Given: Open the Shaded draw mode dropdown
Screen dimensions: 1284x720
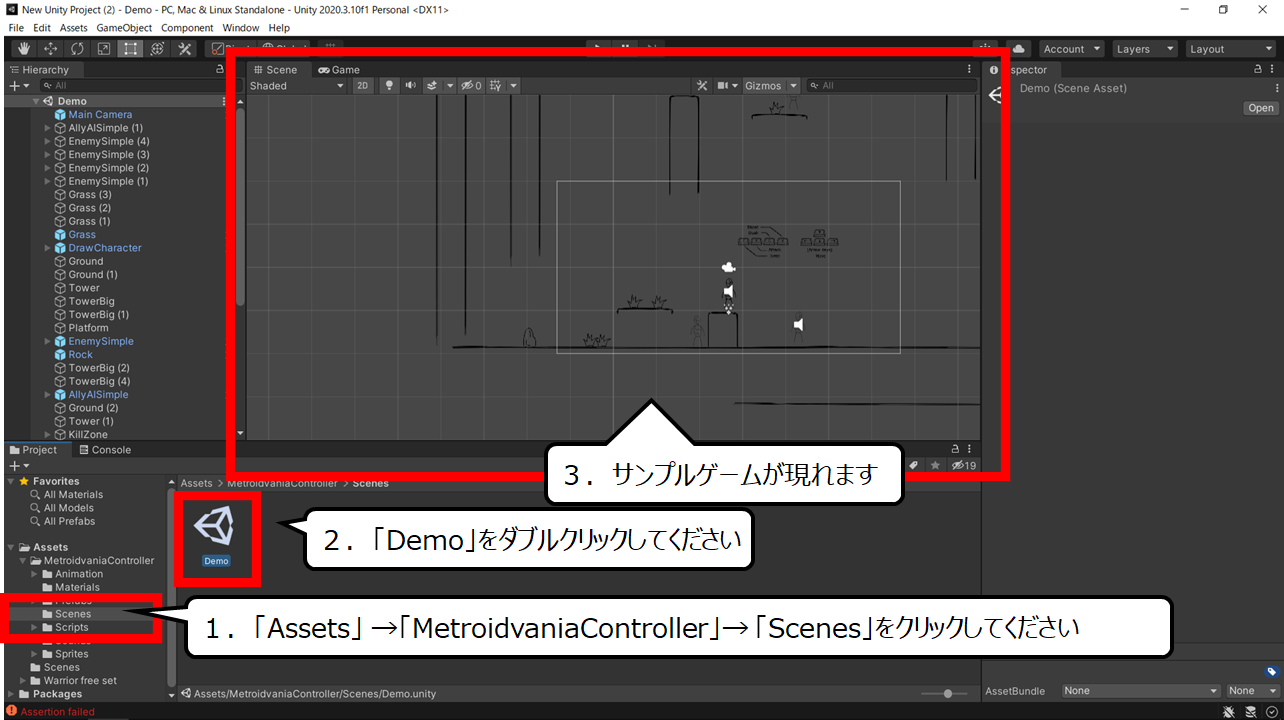Looking at the screenshot, I should pyautogui.click(x=297, y=86).
